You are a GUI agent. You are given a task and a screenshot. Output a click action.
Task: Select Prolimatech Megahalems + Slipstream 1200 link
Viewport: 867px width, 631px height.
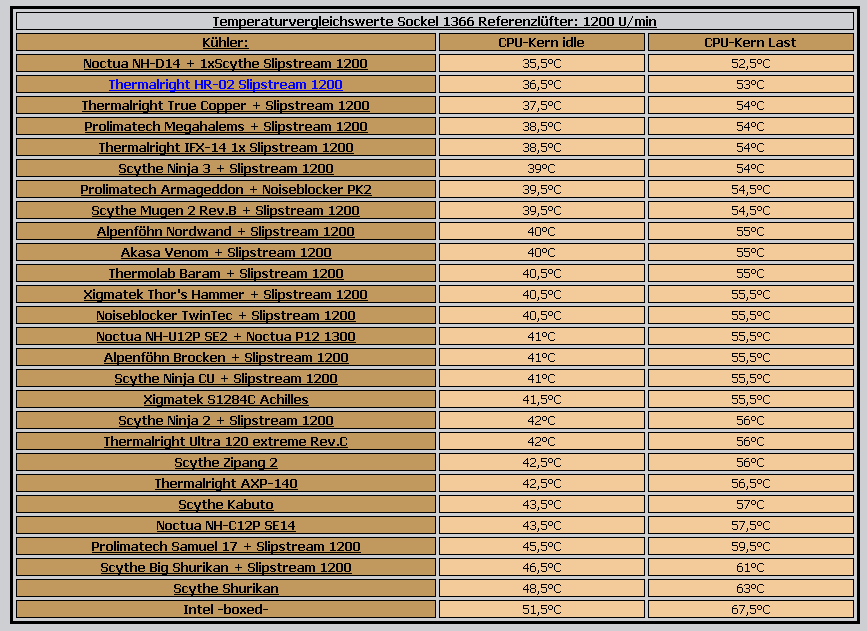click(x=225, y=126)
